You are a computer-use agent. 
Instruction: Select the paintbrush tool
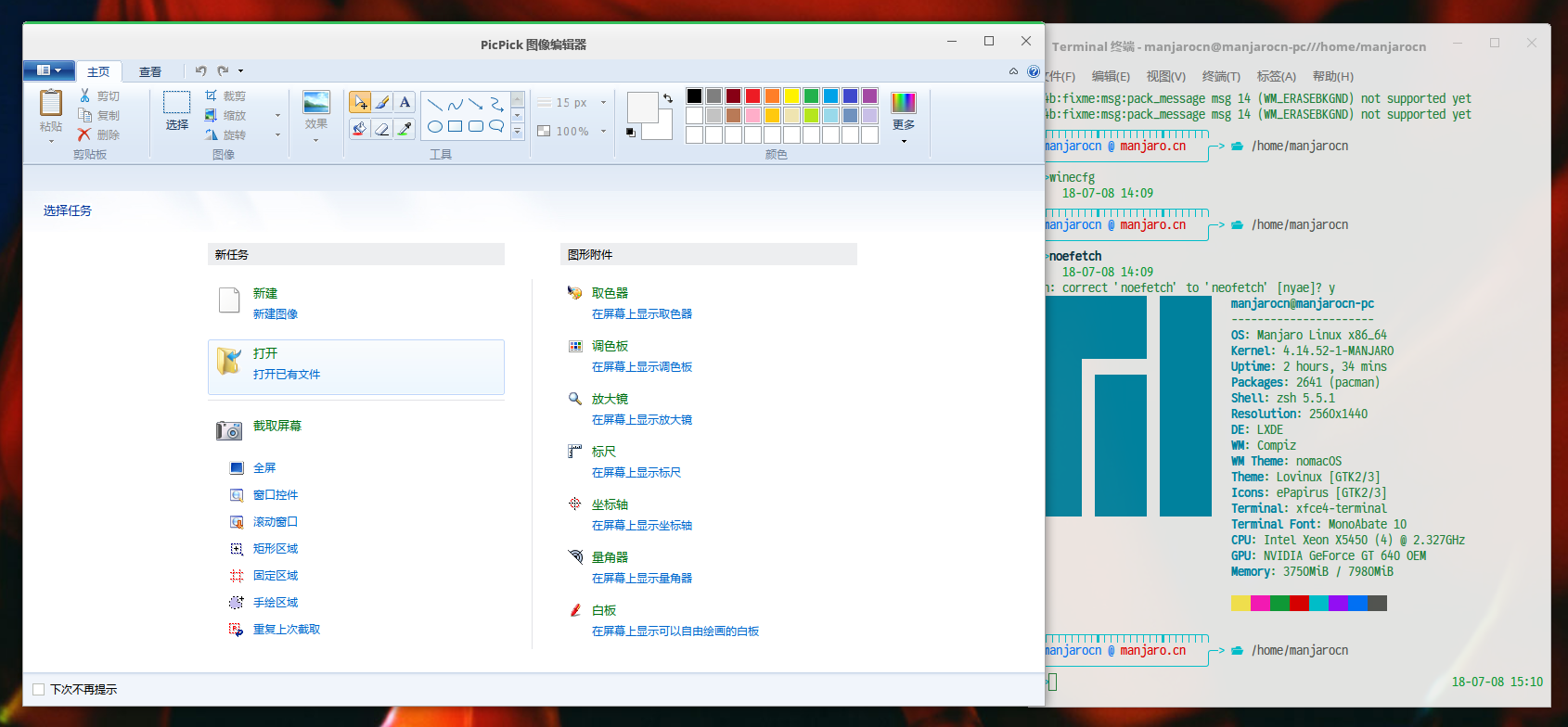click(382, 102)
